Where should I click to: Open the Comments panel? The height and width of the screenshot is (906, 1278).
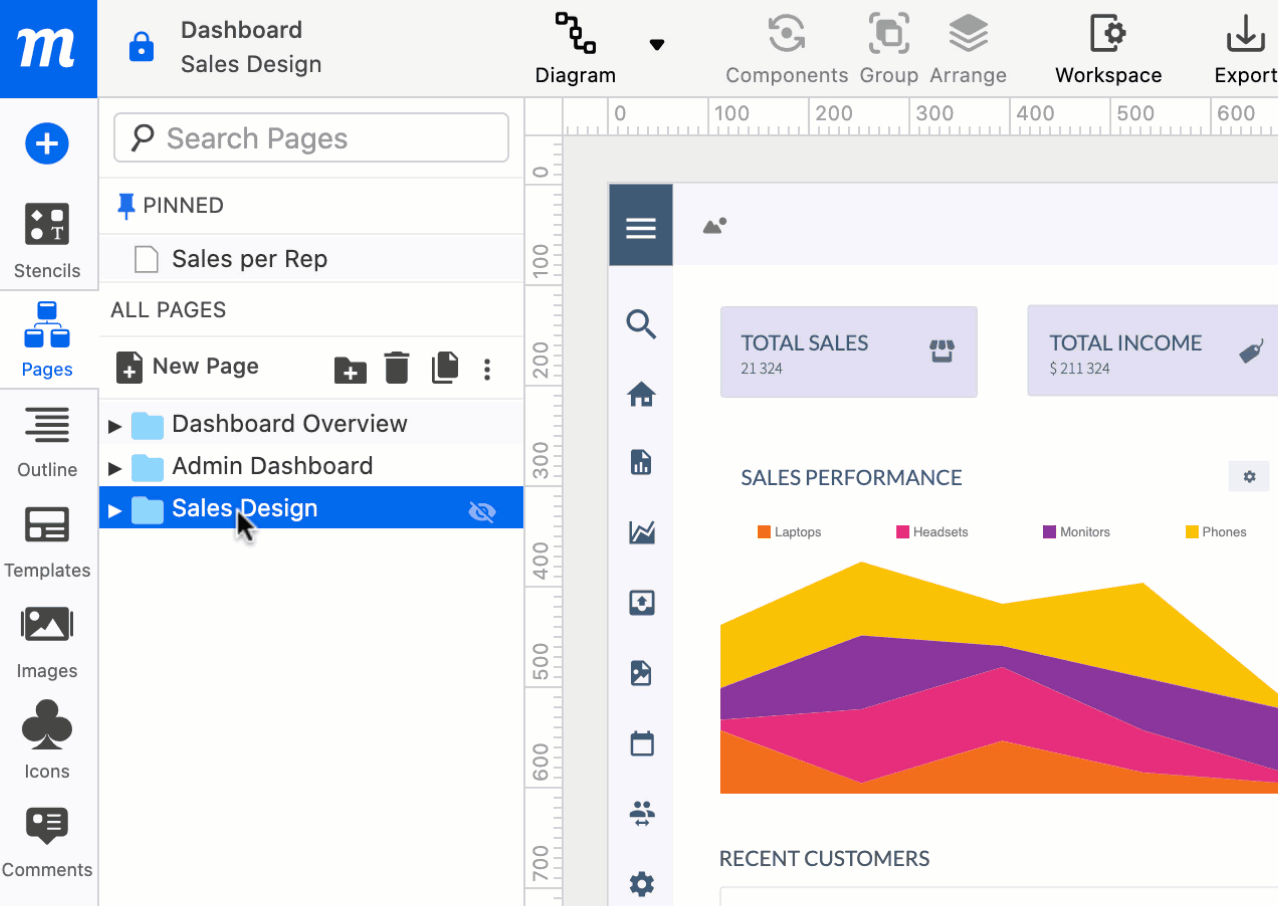pyautogui.click(x=47, y=840)
